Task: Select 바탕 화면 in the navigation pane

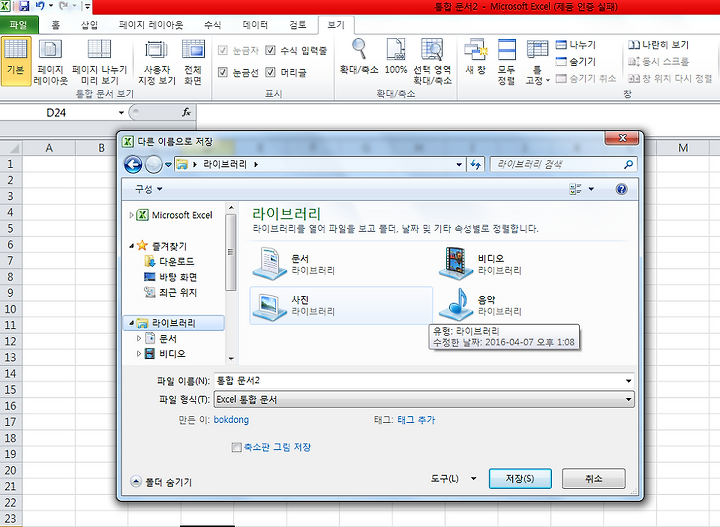Action: click(x=171, y=277)
